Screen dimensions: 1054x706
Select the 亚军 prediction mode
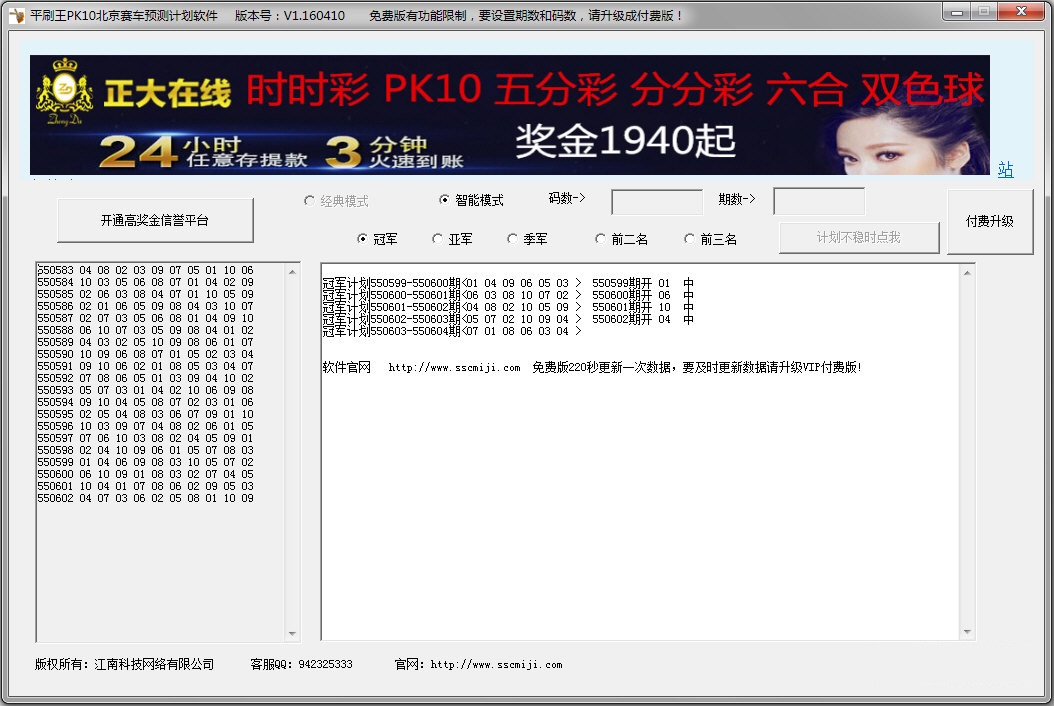(x=436, y=239)
